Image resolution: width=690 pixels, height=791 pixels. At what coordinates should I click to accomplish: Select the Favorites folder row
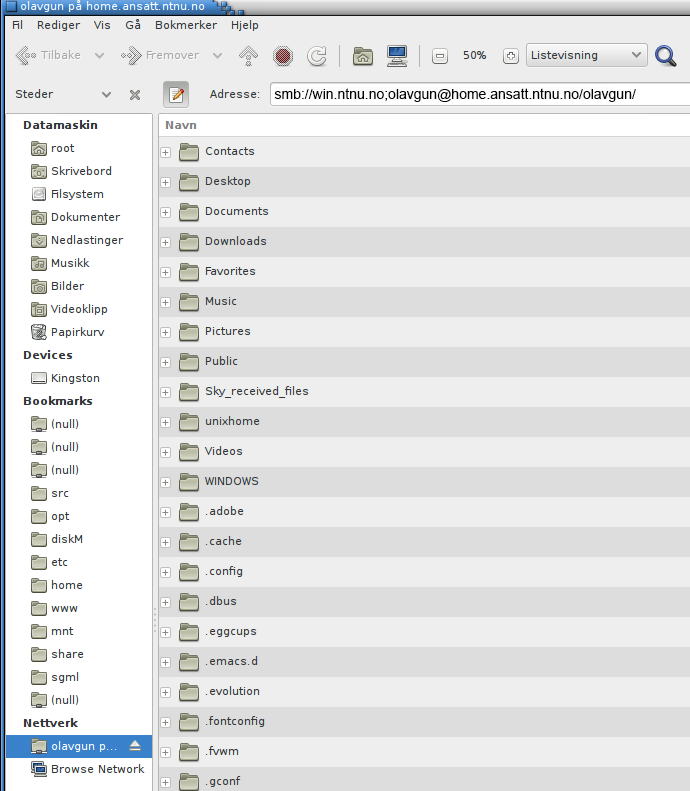[x=424, y=272]
